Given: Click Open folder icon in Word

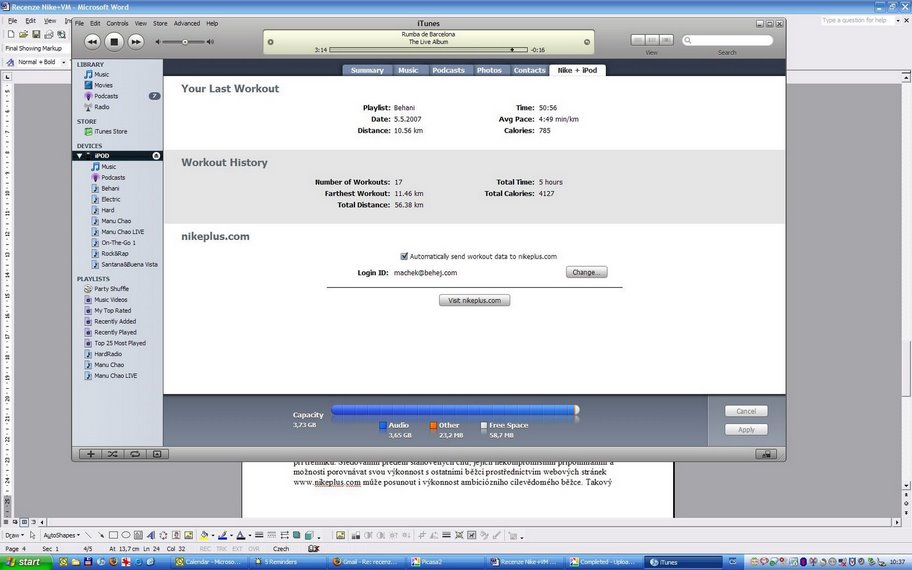Looking at the screenshot, I should pos(23,34).
